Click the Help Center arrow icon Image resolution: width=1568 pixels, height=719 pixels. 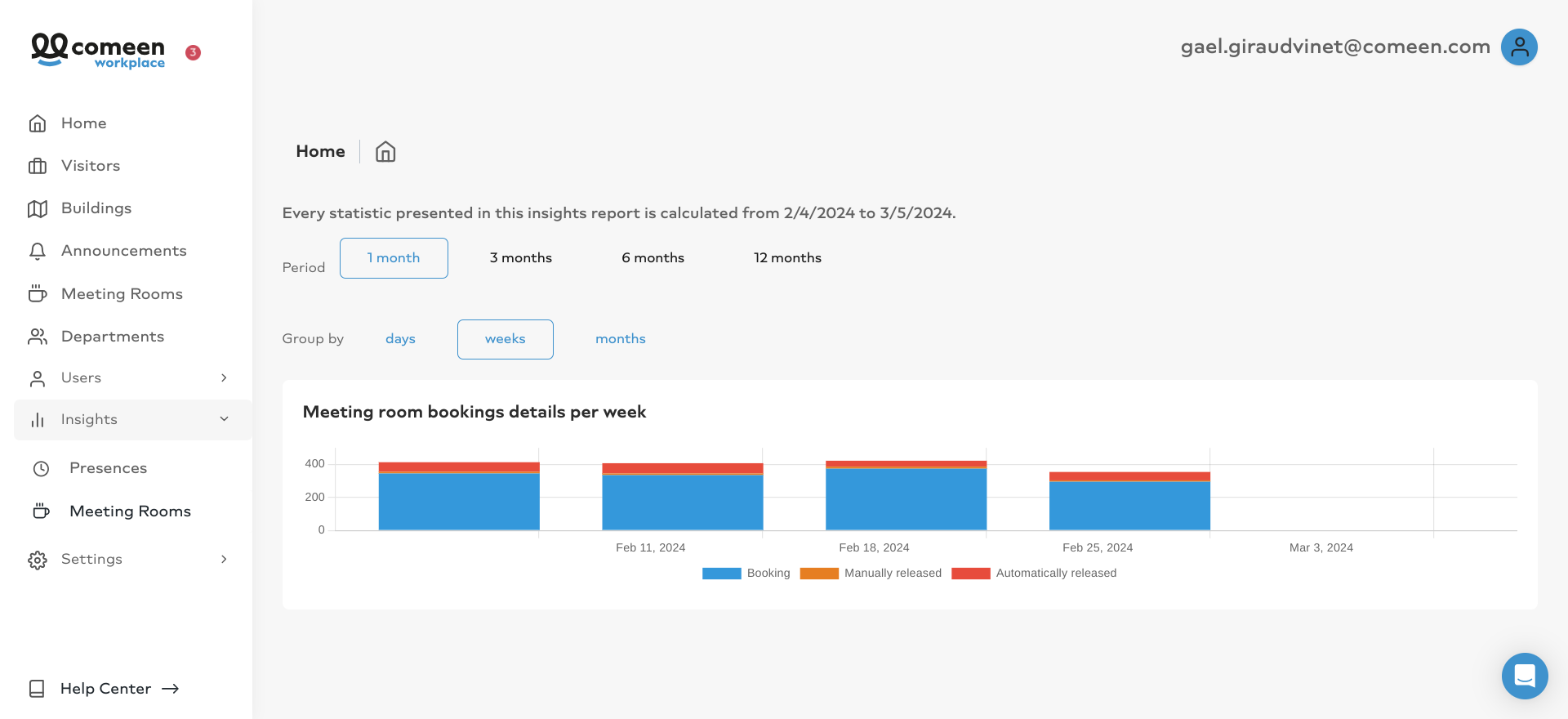[170, 689]
